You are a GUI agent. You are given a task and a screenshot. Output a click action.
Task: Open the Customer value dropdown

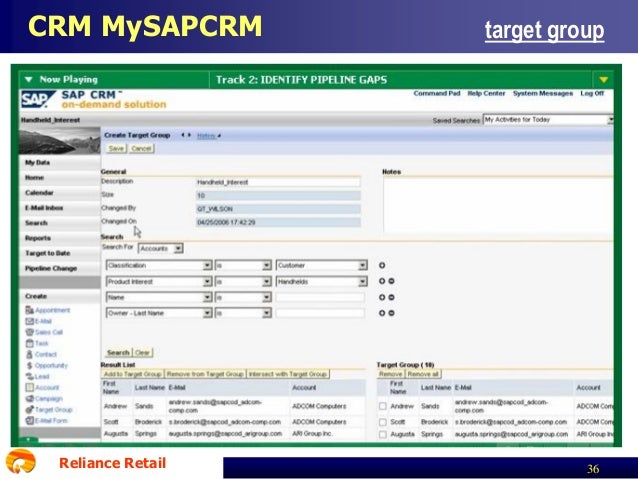pyautogui.click(x=362, y=266)
